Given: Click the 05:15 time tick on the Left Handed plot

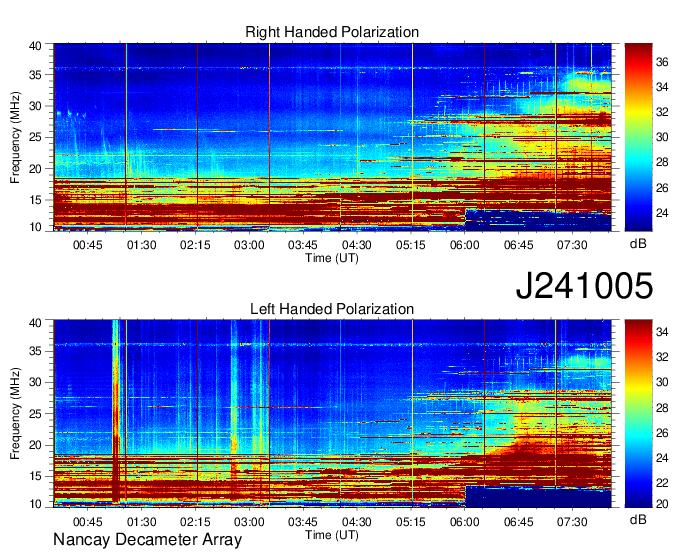Looking at the screenshot, I should [x=411, y=521].
